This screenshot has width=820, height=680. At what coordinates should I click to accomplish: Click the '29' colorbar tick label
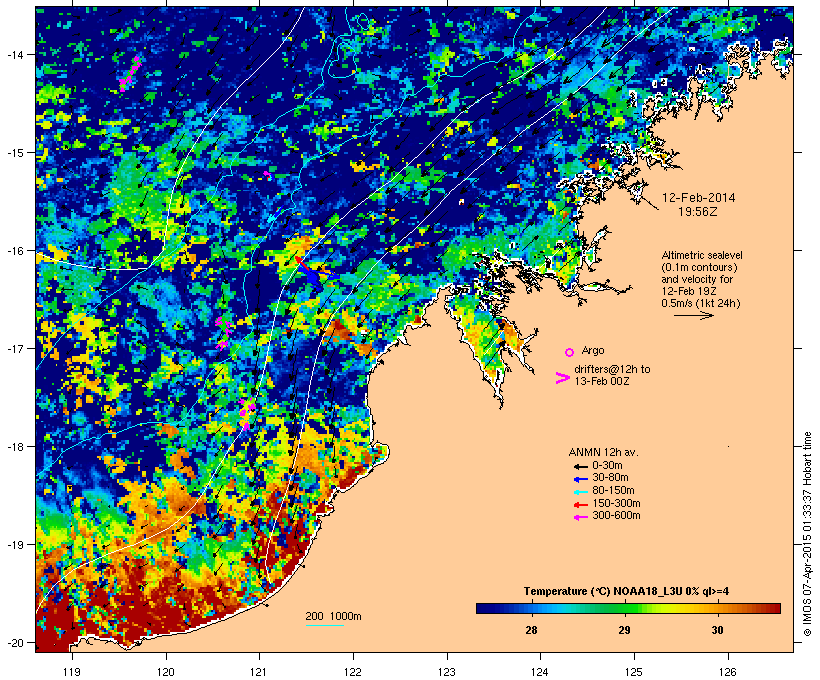624,630
